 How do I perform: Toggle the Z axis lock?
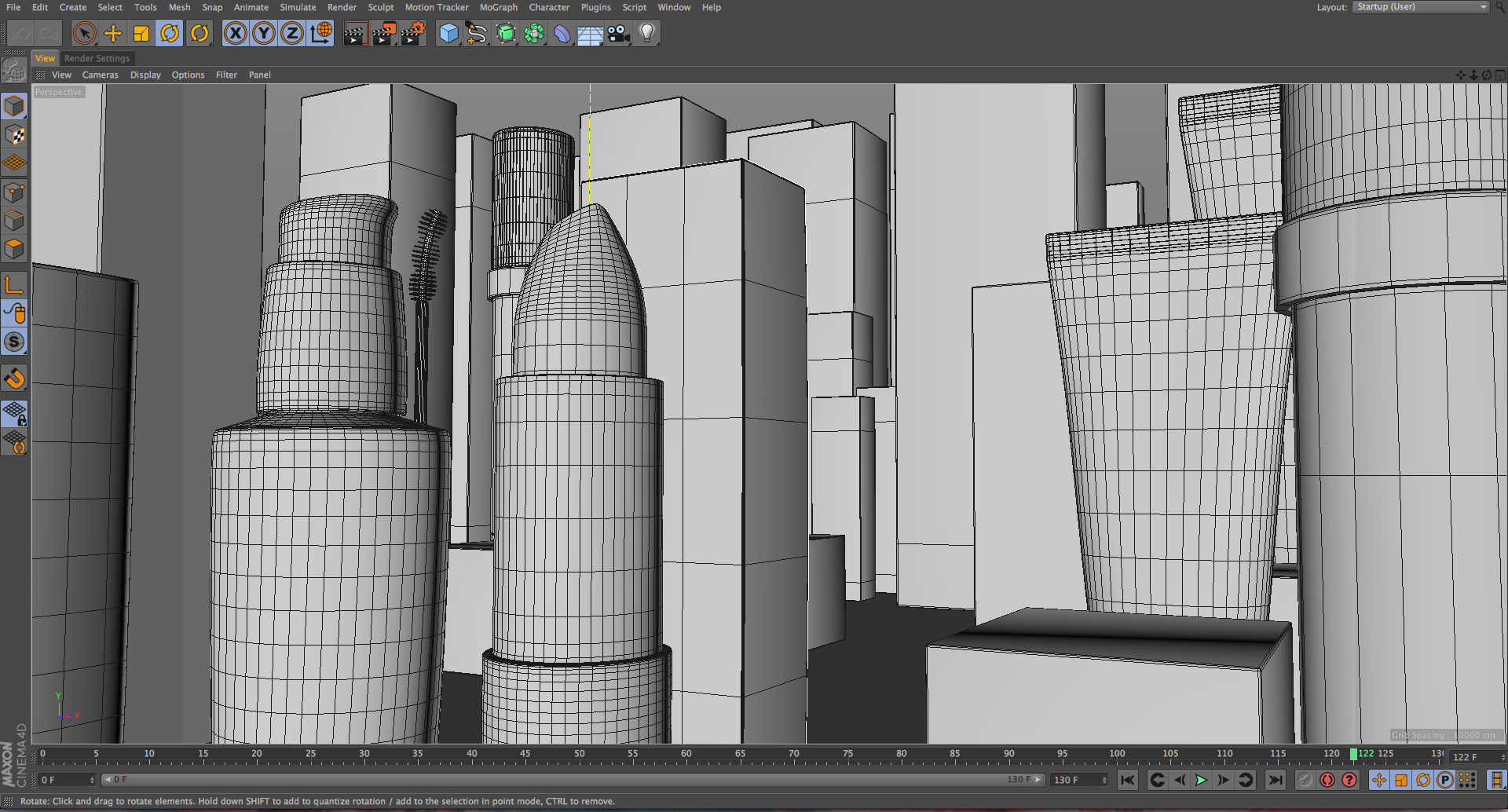click(x=292, y=33)
